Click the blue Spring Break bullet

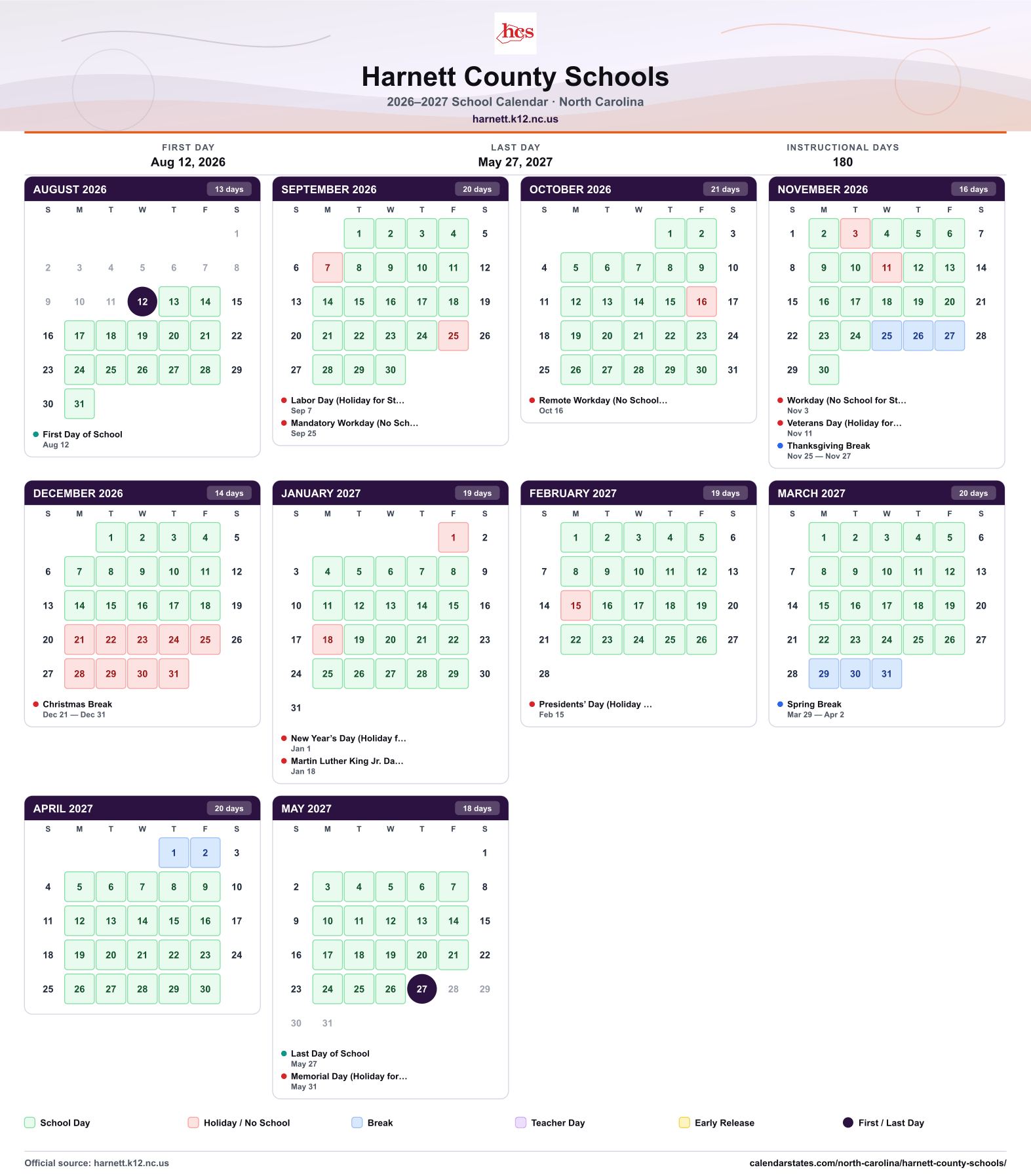tap(780, 704)
